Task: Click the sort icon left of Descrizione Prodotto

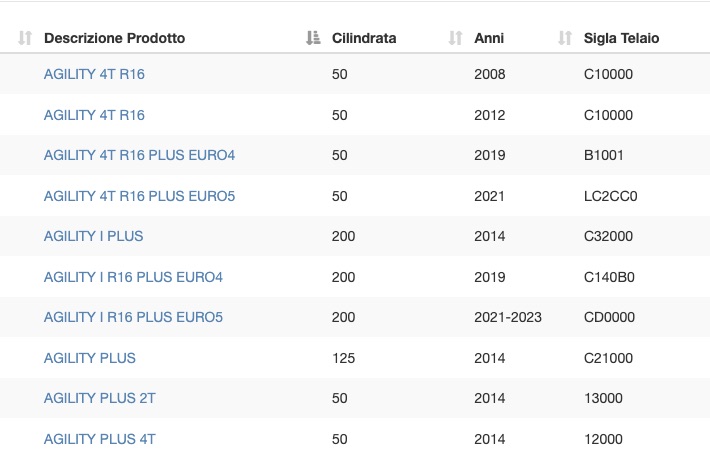Action: pyautogui.click(x=25, y=38)
